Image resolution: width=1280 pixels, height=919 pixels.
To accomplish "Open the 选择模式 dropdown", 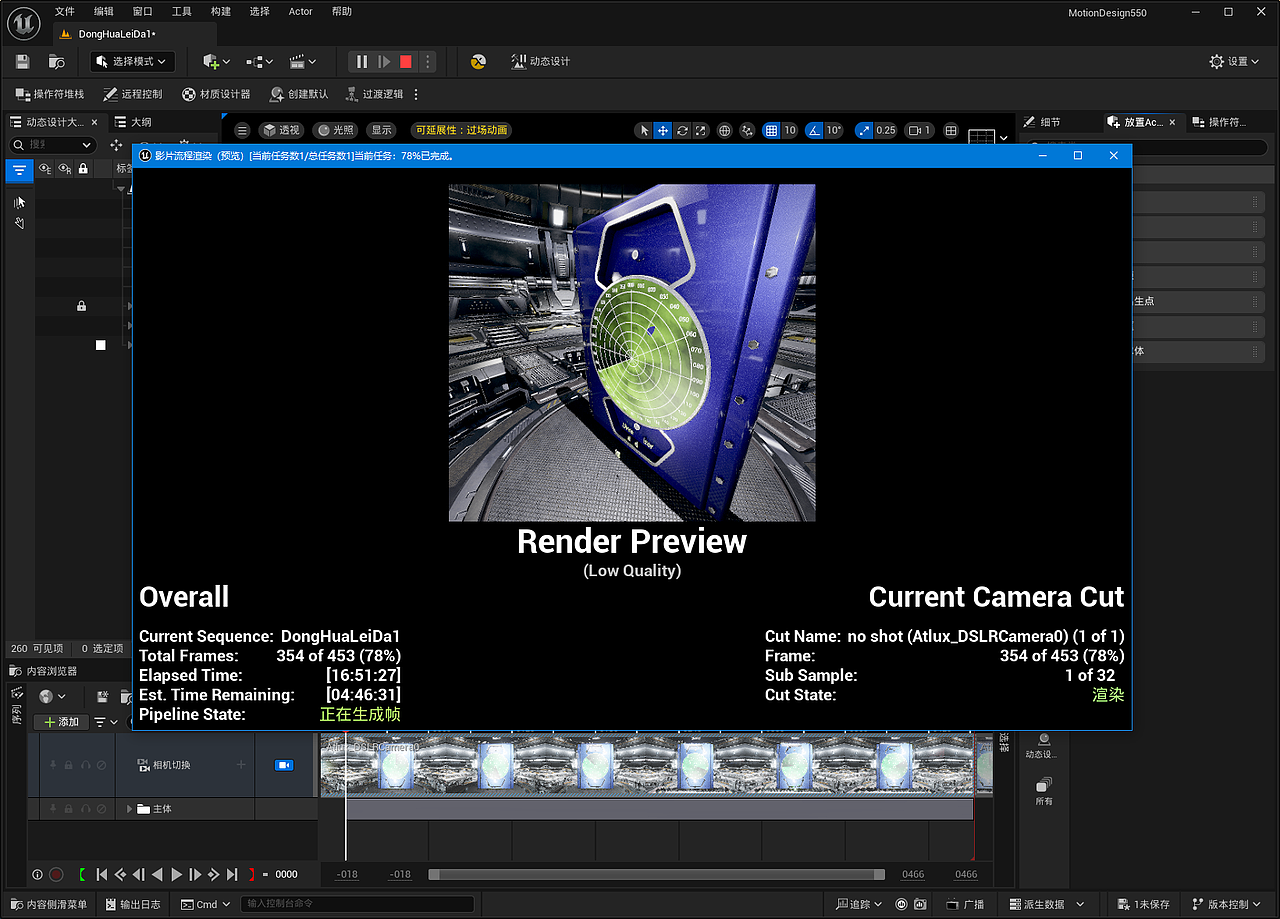I will (x=132, y=61).
